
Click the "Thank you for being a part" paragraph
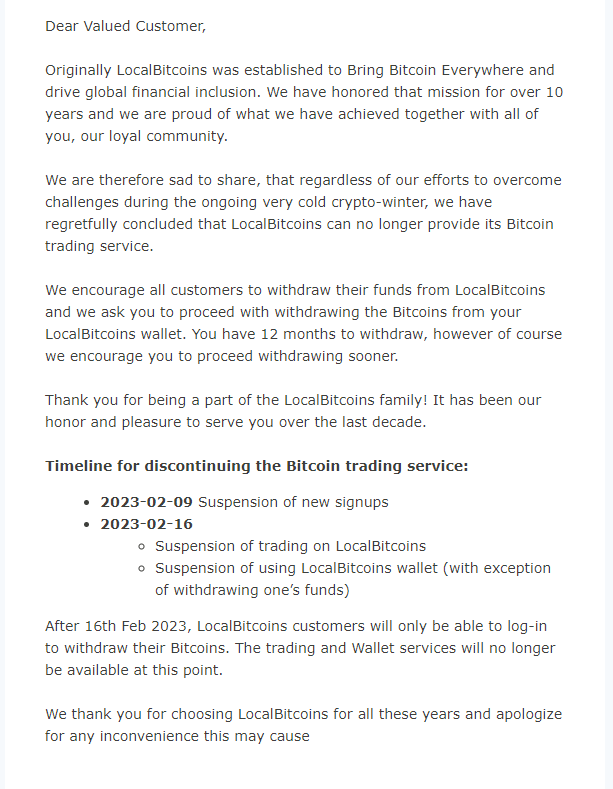[x=293, y=410]
